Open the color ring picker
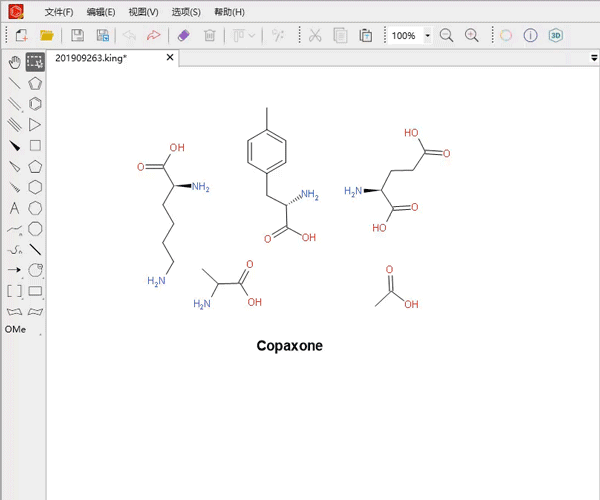Image resolution: width=600 pixels, height=500 pixels. coord(506,36)
